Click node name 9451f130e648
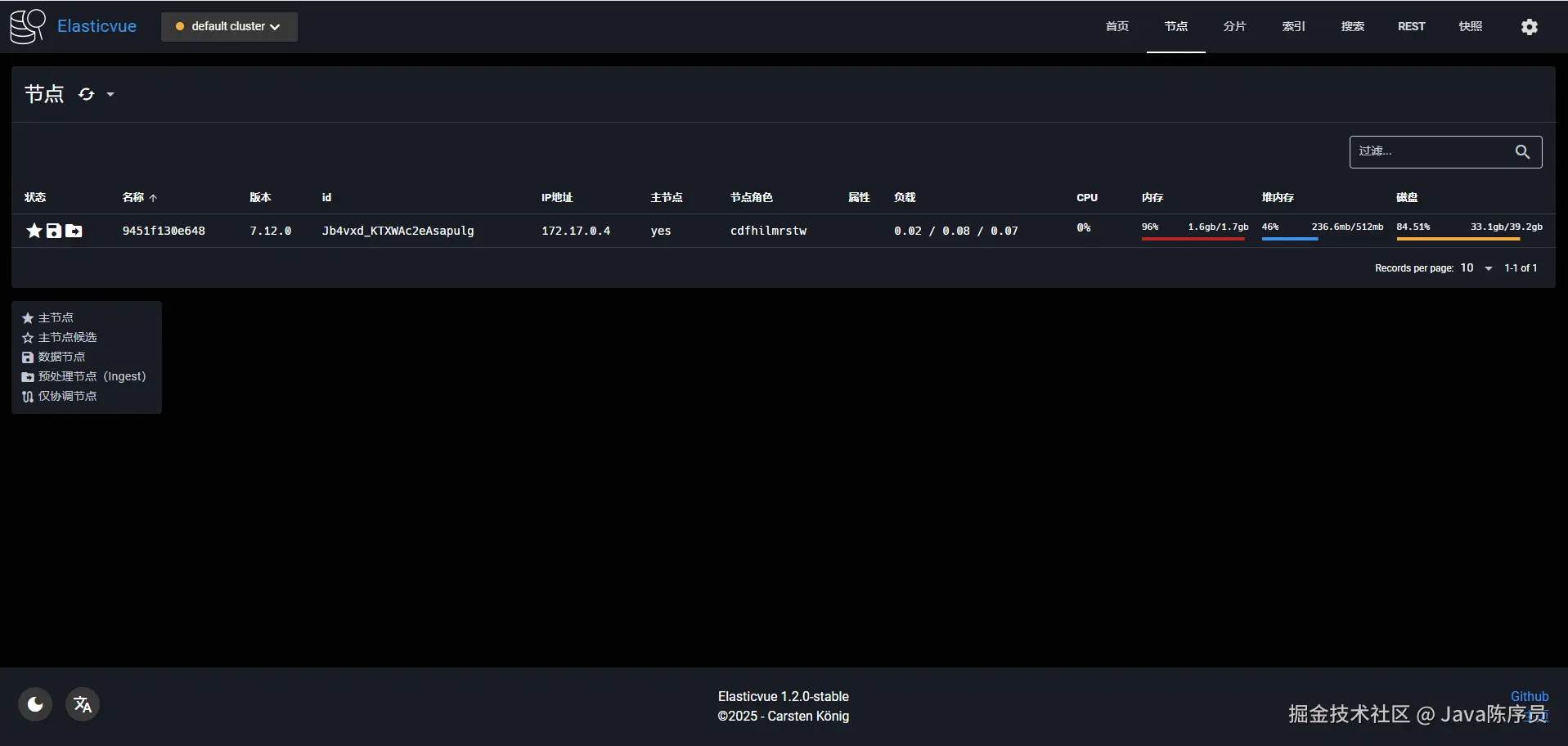 click(x=164, y=231)
